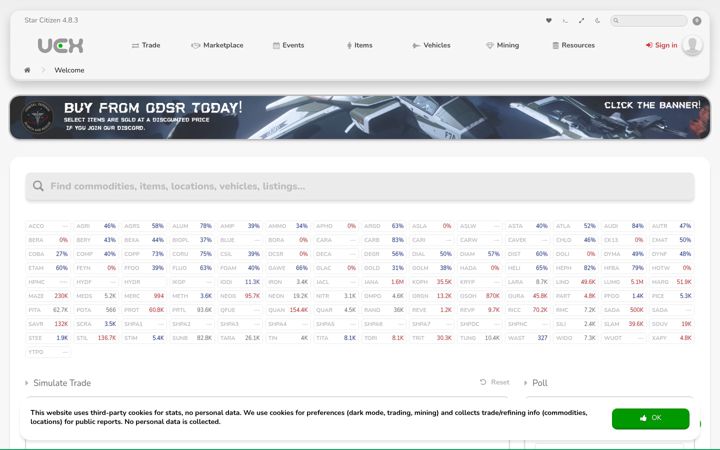Viewport: 720px width, 450px height.
Task: Click the home icon in breadcrumb
Action: (x=27, y=70)
